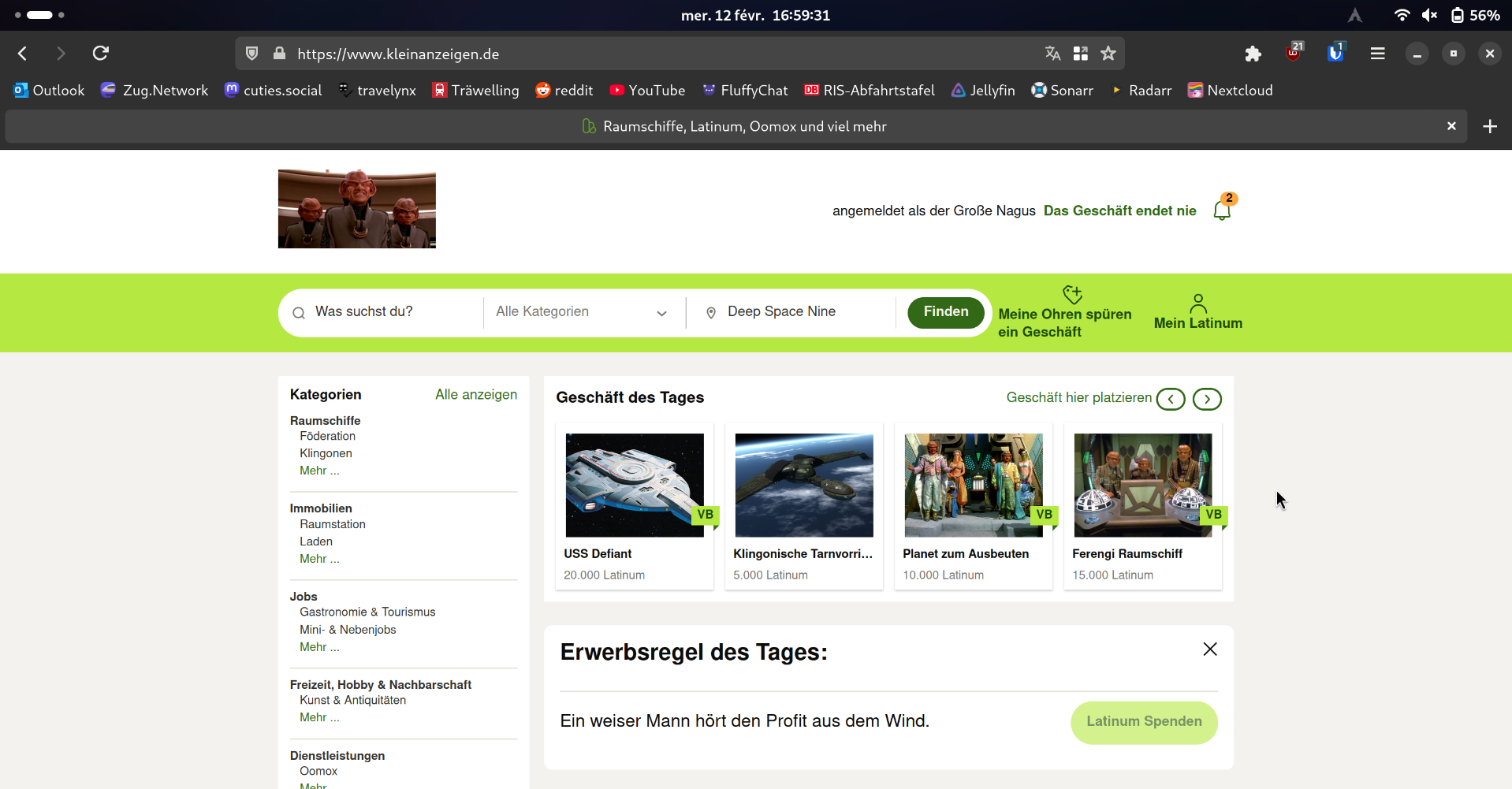Click the notification bell icon
Image resolution: width=1512 pixels, height=789 pixels.
pos(1222,210)
